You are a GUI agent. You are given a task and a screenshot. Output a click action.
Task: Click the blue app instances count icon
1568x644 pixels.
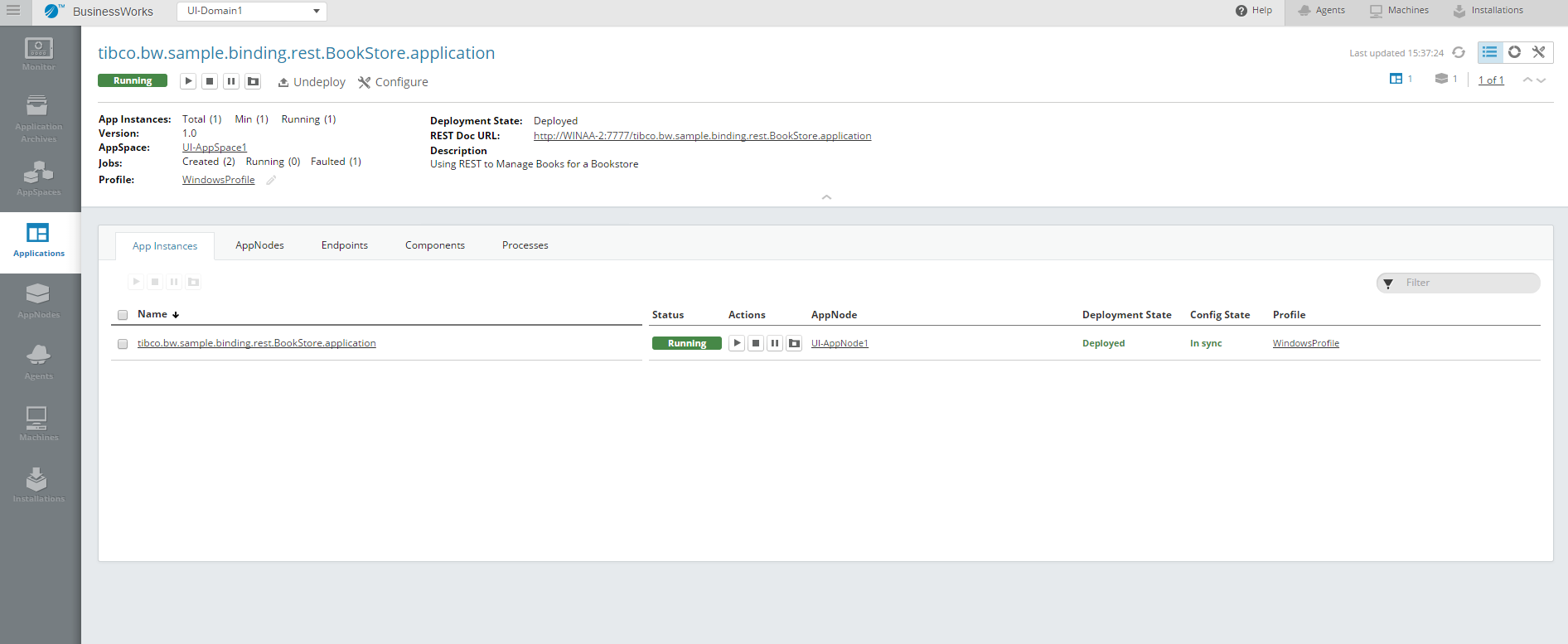coord(1396,79)
